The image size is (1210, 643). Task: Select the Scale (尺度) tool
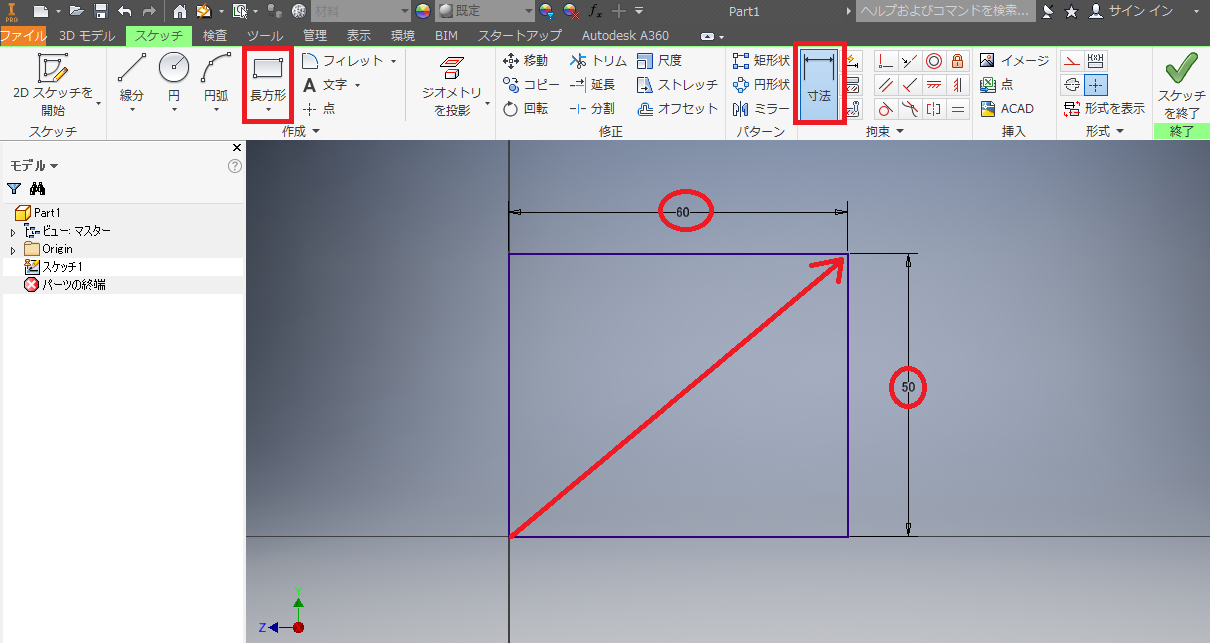tap(660, 61)
